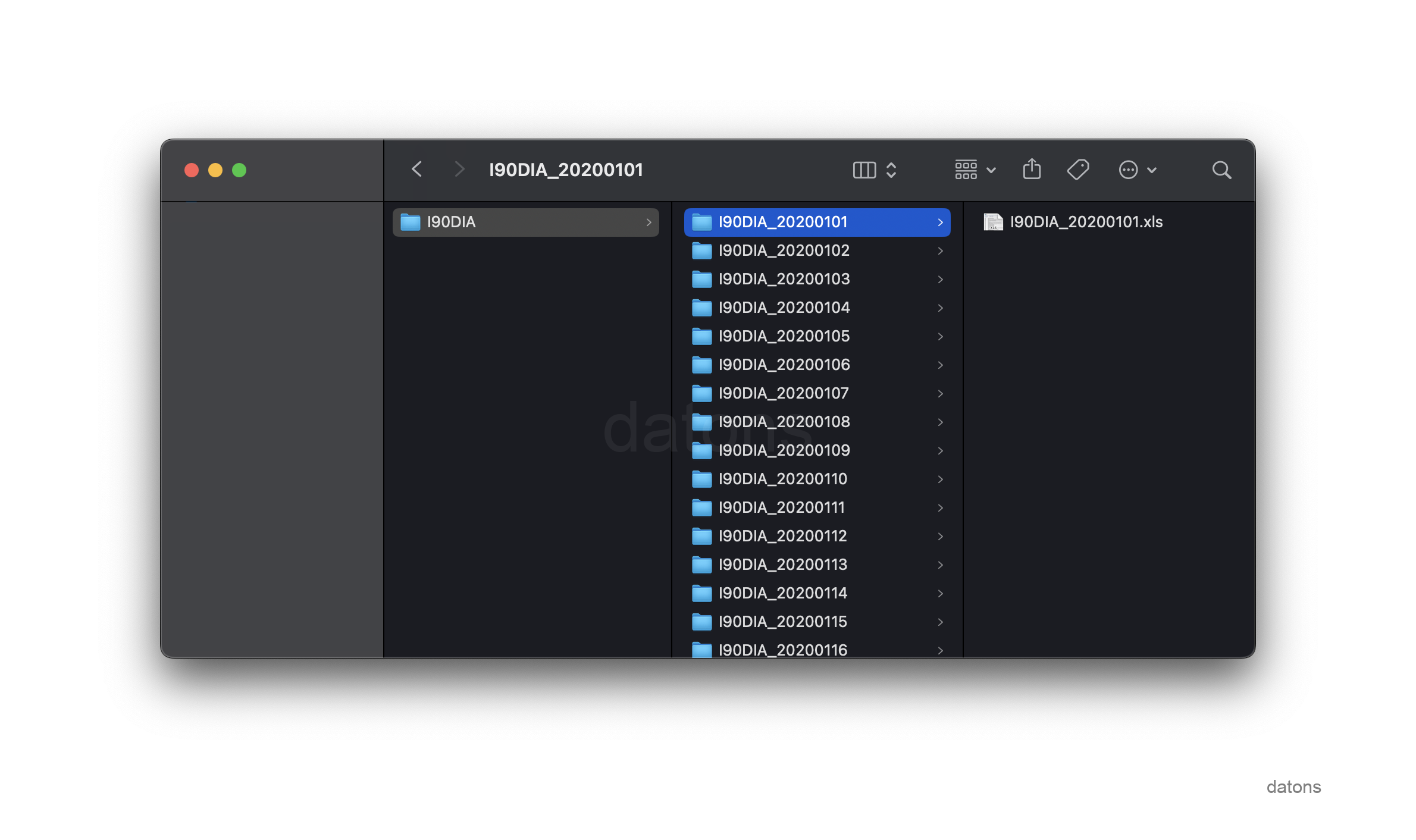Open the I90DIA_20200101.xls file
The image size is (1416, 840).
pyautogui.click(x=1086, y=222)
